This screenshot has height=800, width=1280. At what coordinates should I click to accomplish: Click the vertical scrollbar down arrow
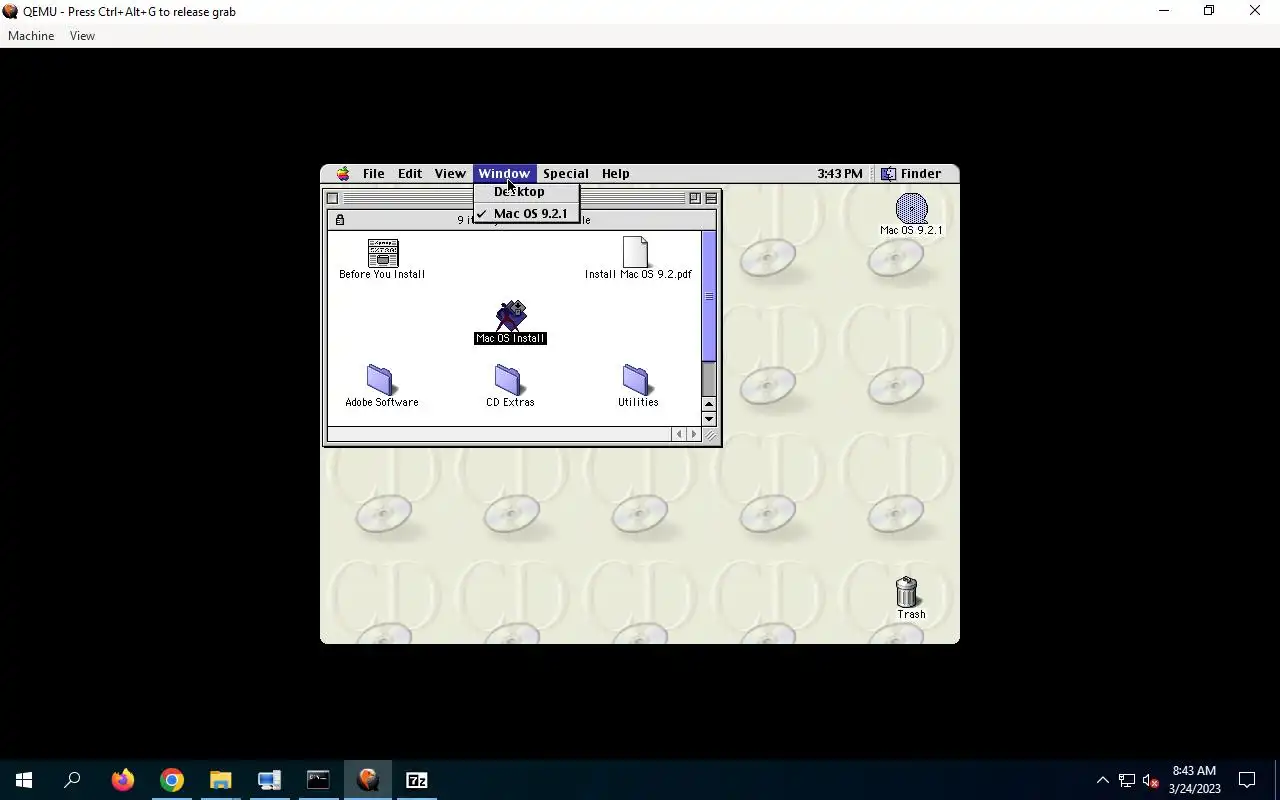click(709, 419)
